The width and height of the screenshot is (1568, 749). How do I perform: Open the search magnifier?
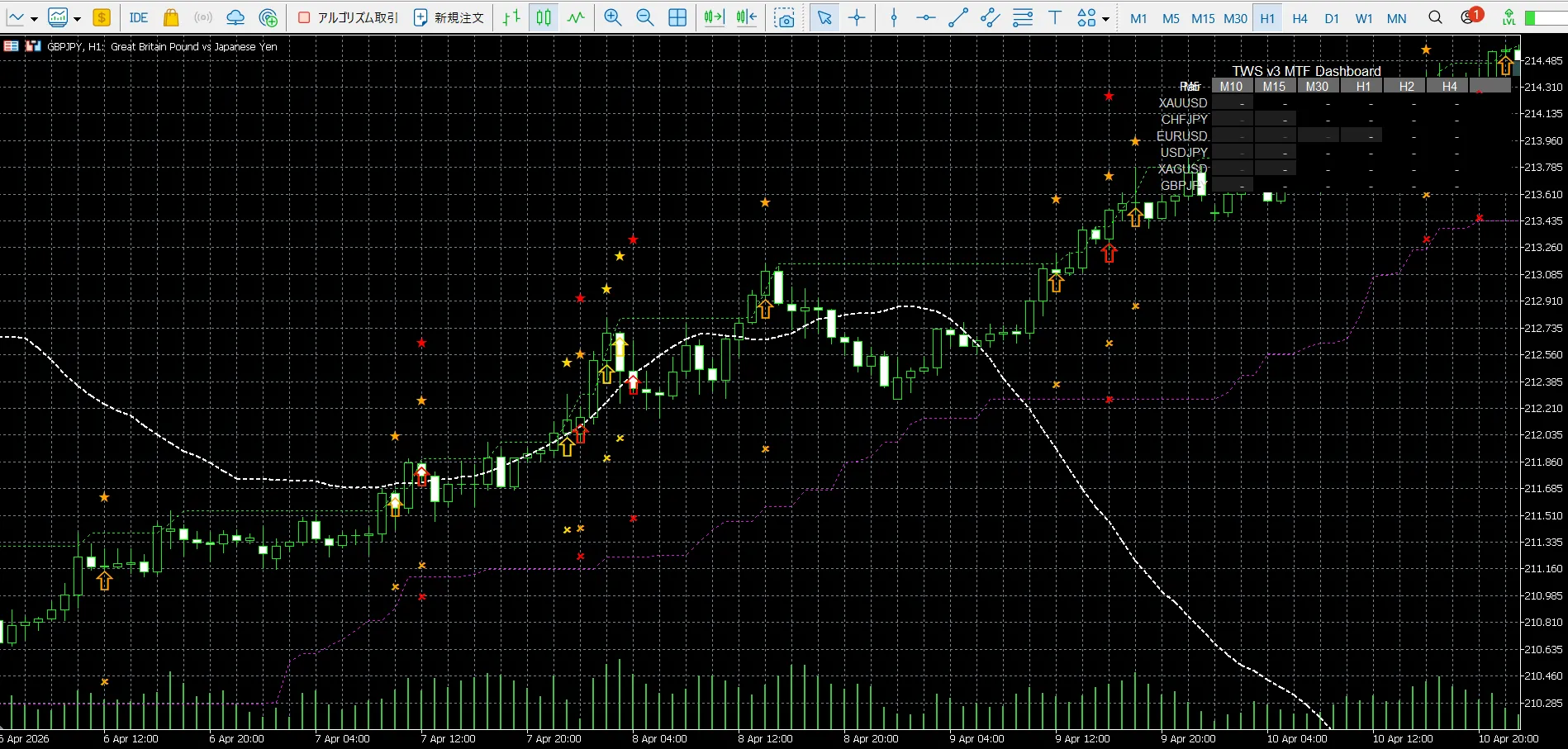click(x=1436, y=17)
